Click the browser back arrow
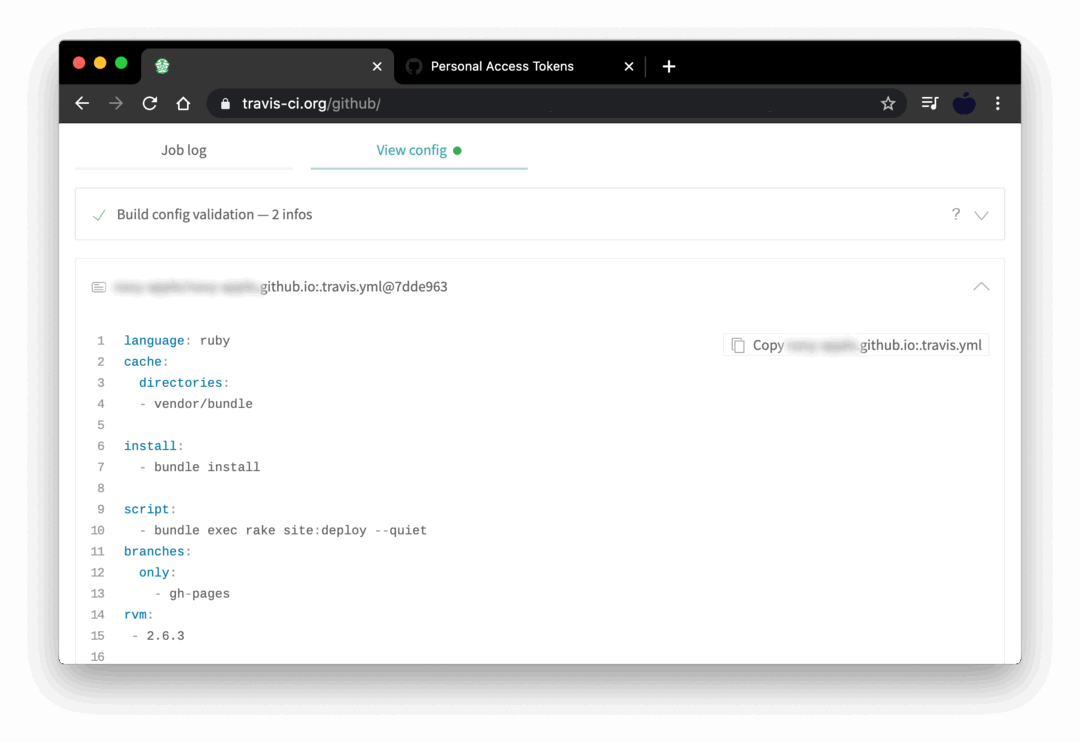This screenshot has width=1080, height=742. click(83, 103)
